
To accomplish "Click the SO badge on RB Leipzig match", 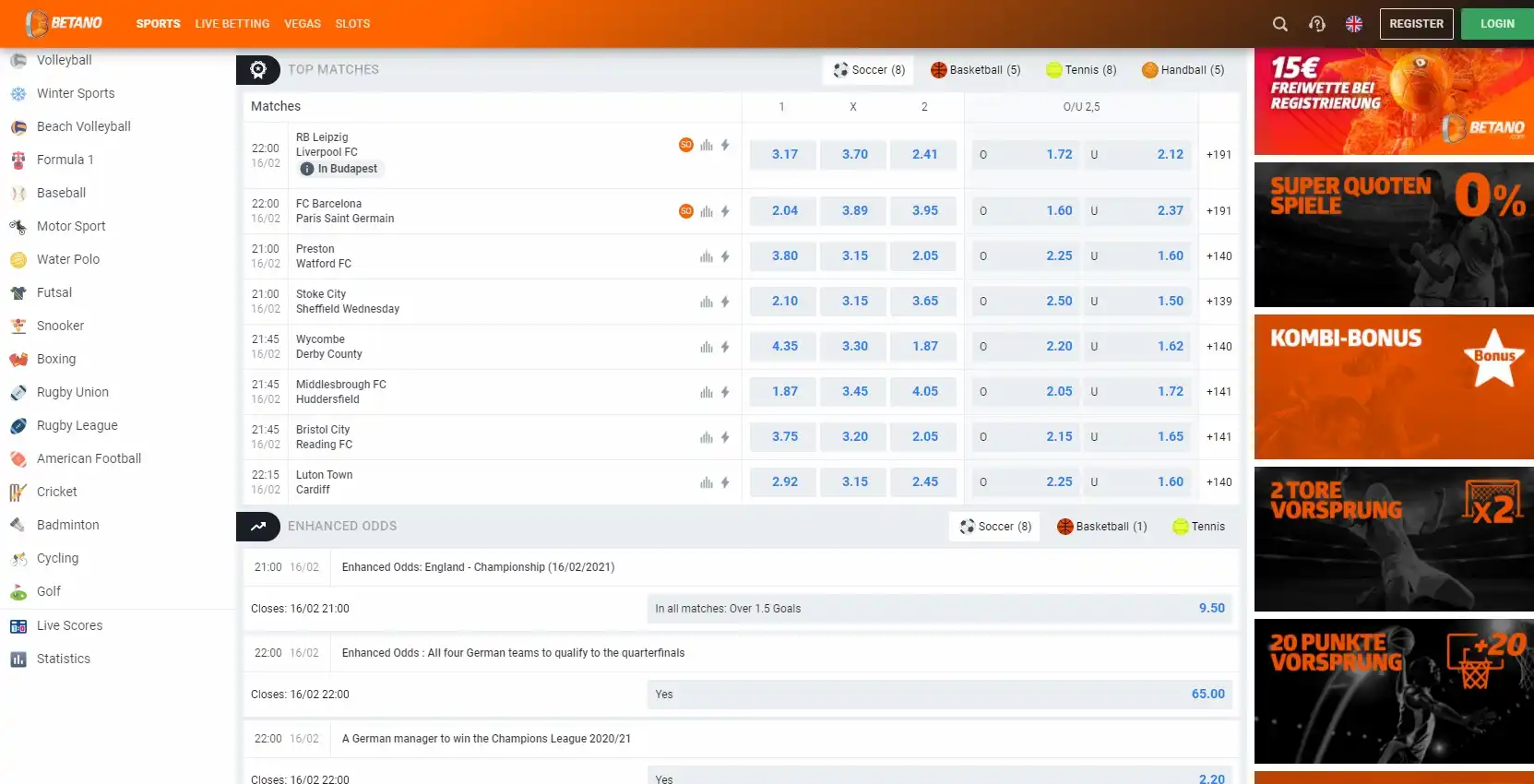I will tap(686, 145).
